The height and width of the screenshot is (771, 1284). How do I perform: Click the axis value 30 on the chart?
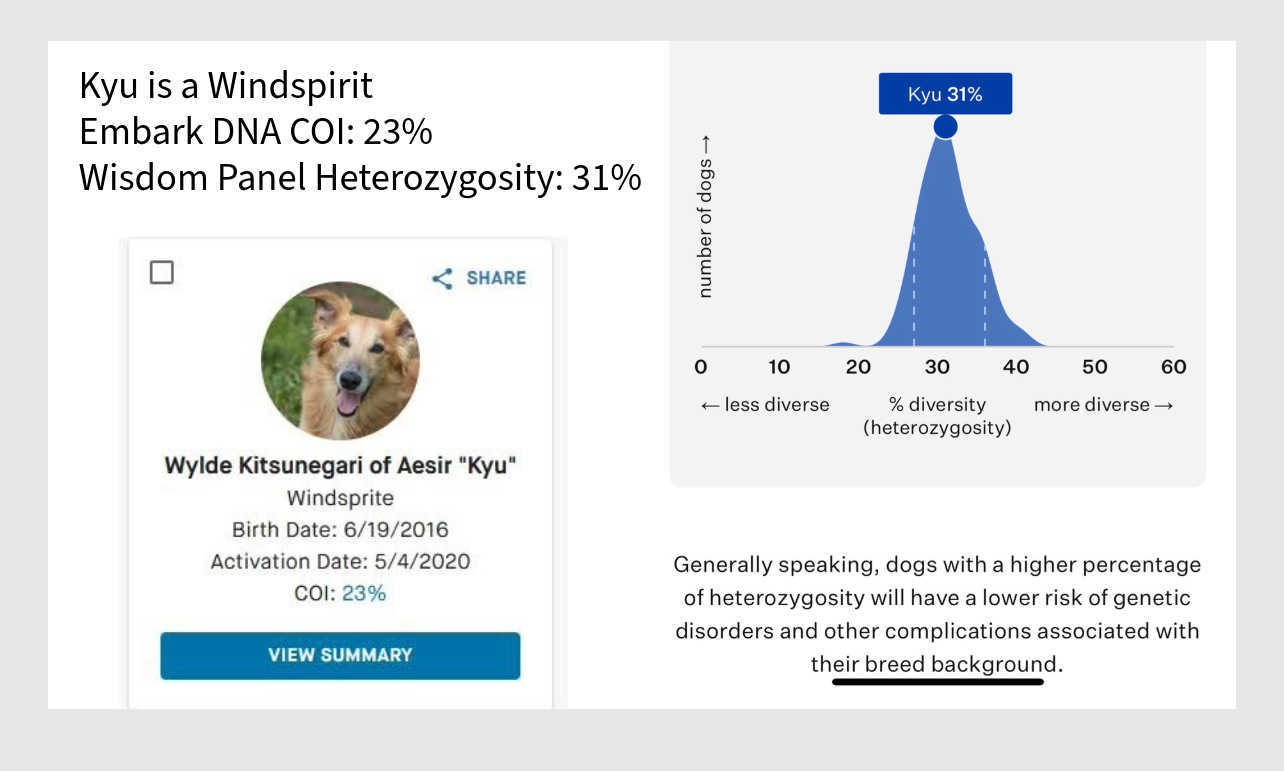937,367
